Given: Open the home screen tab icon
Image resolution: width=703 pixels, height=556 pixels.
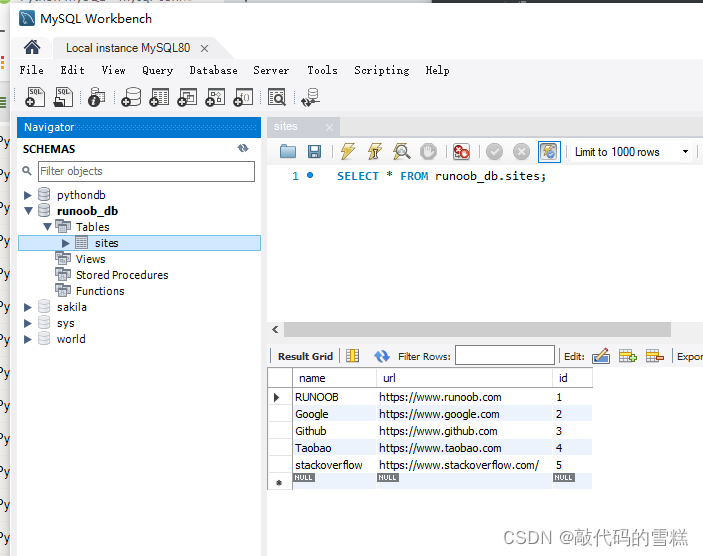Looking at the screenshot, I should tap(32, 47).
